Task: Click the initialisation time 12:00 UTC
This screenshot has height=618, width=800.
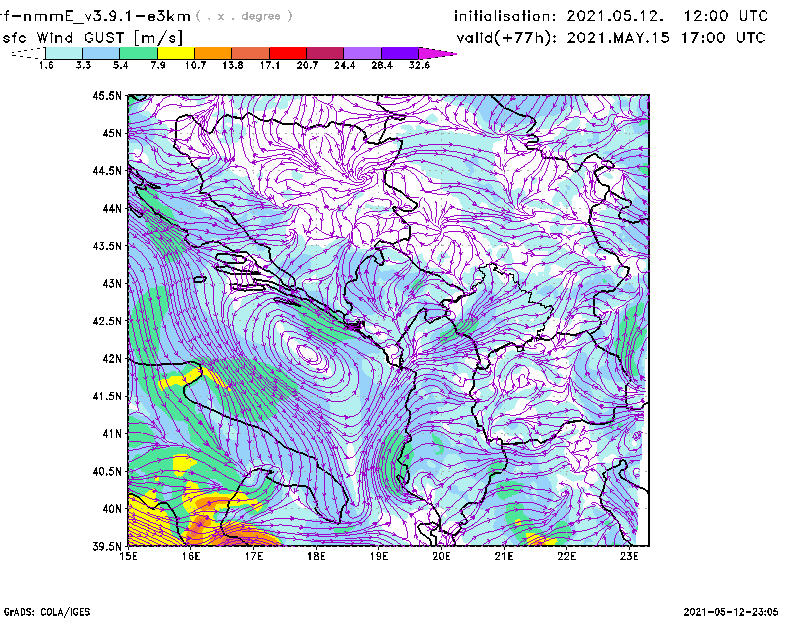Action: click(x=726, y=16)
